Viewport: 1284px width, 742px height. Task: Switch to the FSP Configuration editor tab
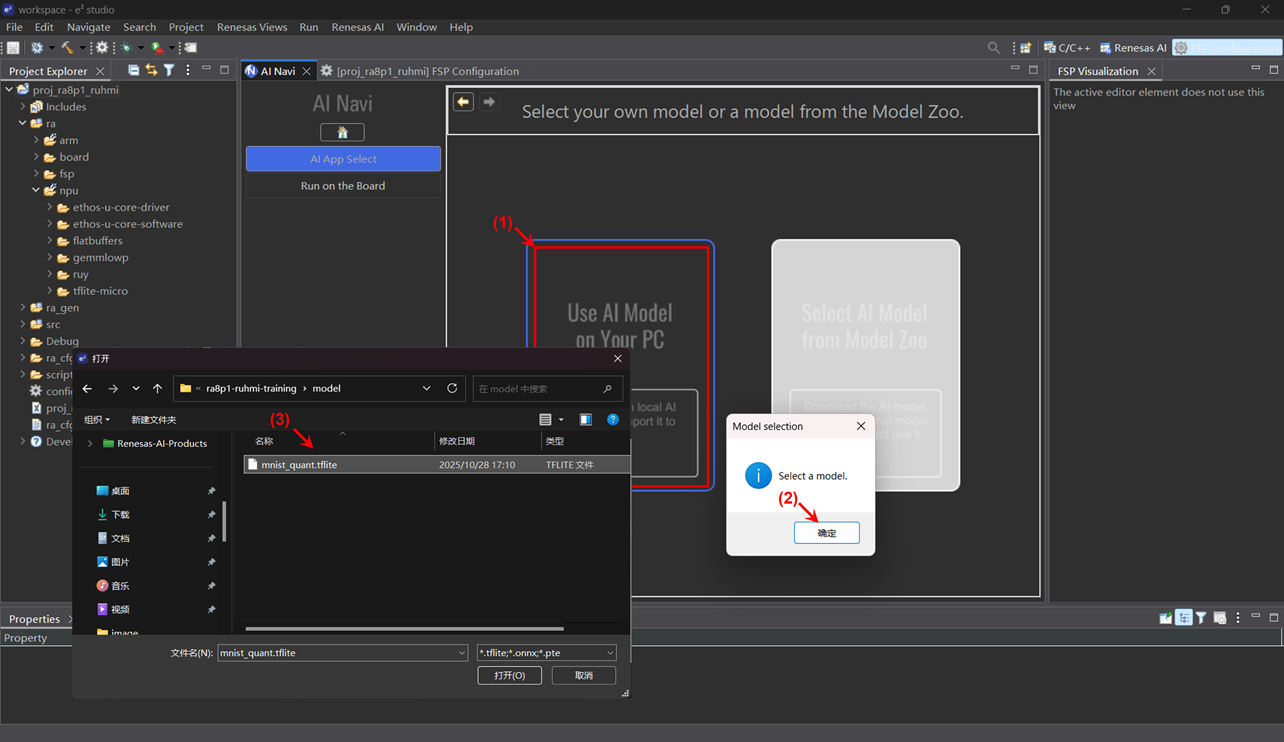coord(419,71)
